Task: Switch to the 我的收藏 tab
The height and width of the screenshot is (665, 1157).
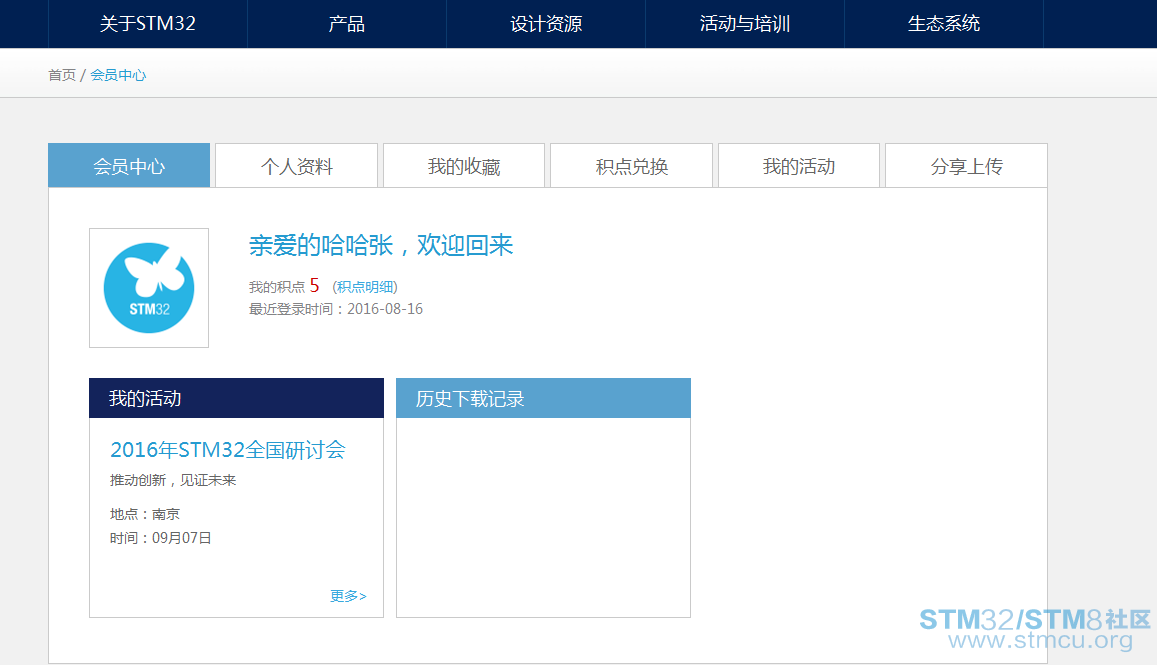Action: point(464,166)
